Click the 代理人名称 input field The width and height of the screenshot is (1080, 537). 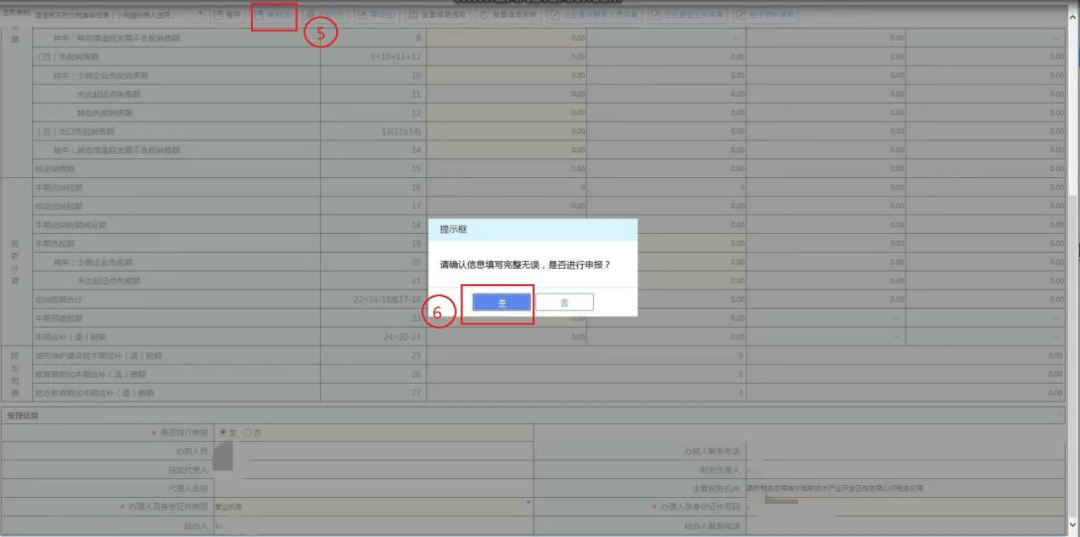point(373,489)
